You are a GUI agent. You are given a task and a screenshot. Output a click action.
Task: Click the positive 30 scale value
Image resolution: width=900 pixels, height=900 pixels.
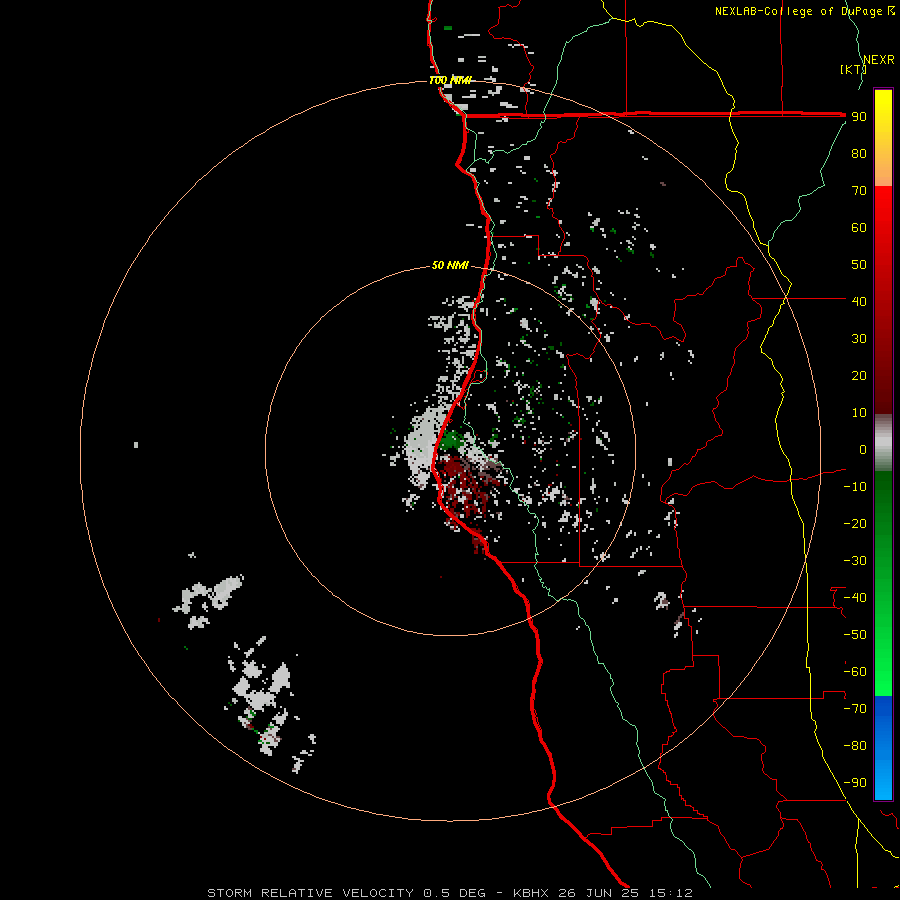click(x=859, y=339)
